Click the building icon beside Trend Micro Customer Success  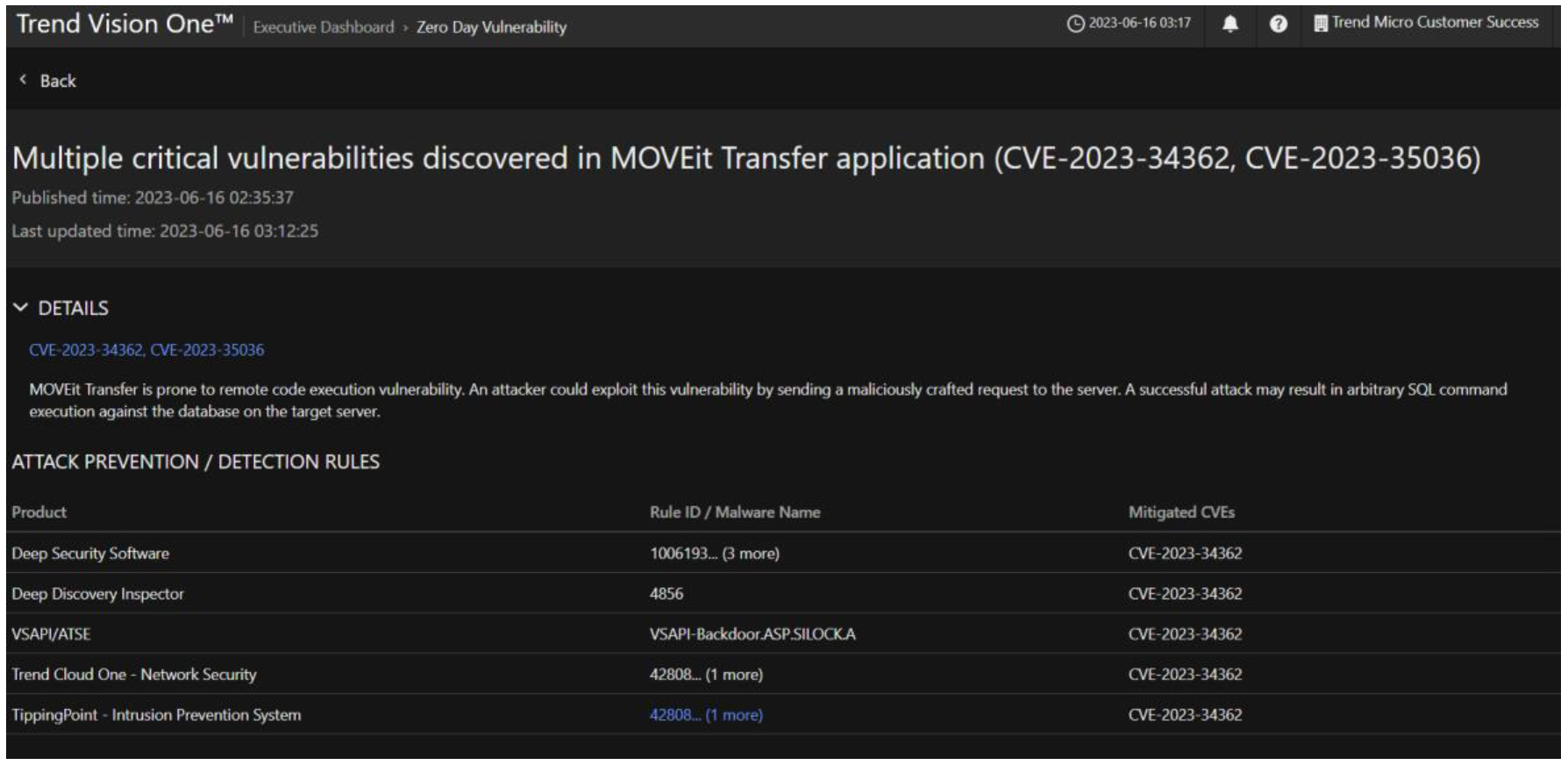click(1320, 24)
